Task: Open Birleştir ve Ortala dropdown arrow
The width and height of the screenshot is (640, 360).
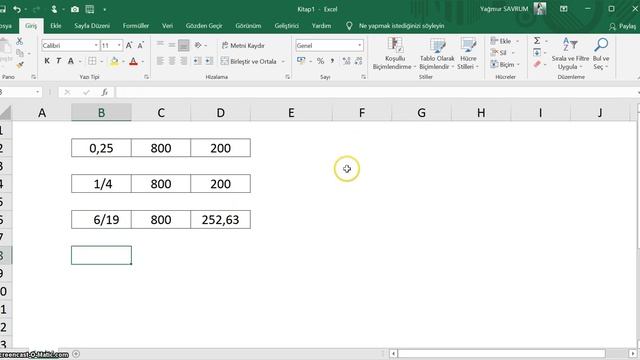Action: (283, 62)
